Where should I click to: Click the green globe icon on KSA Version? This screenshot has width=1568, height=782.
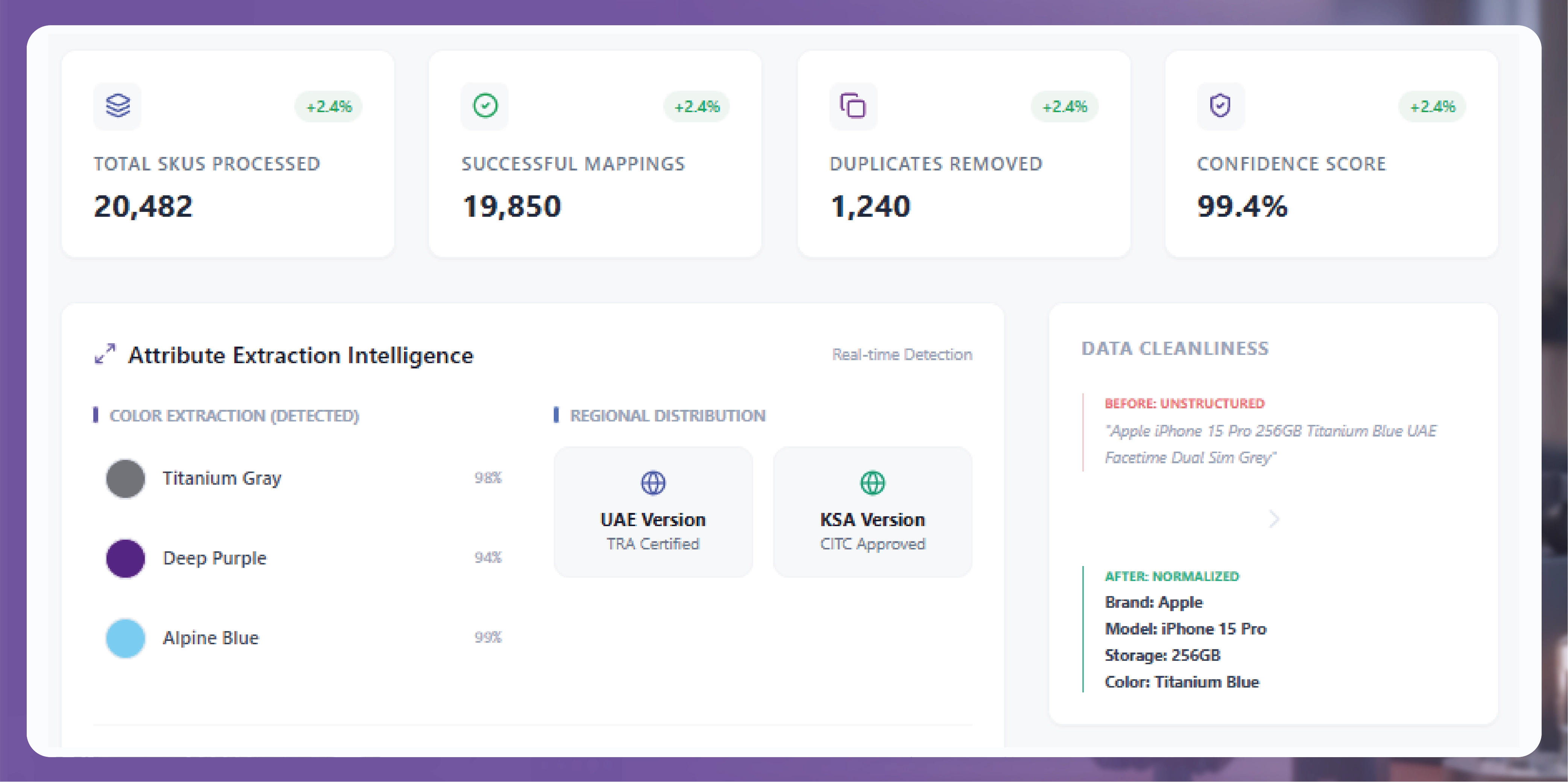click(872, 483)
